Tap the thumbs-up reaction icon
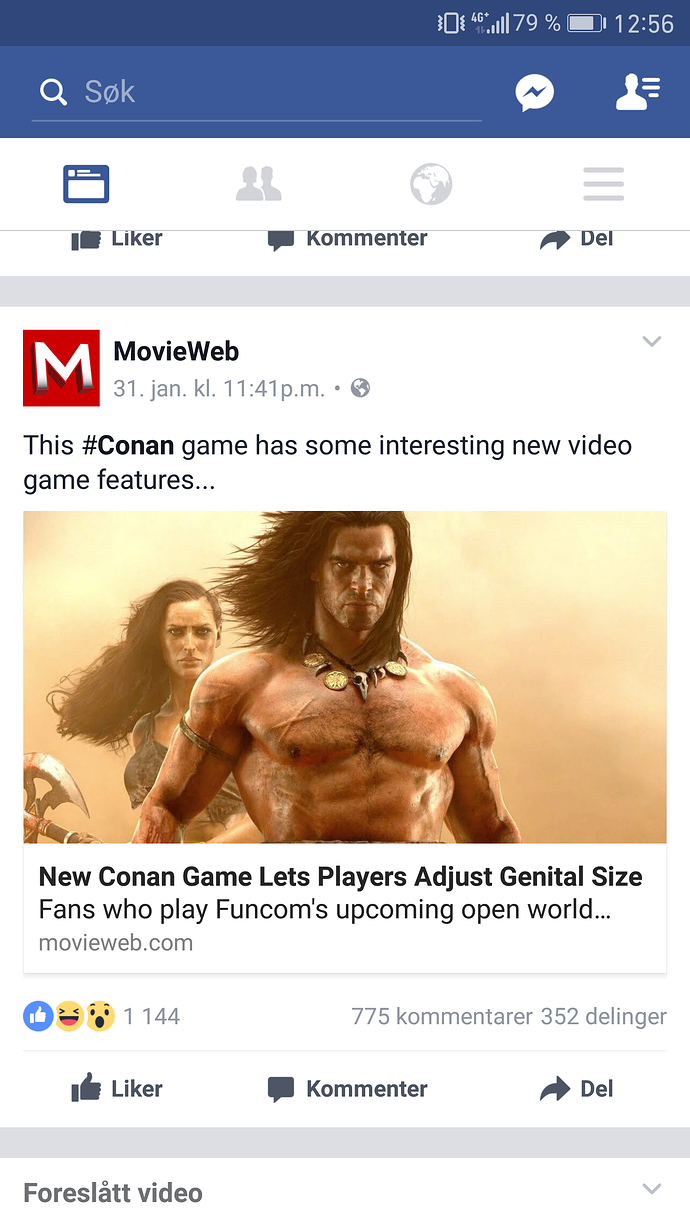Viewport: 690px width, 1226px height. click(x=38, y=1017)
